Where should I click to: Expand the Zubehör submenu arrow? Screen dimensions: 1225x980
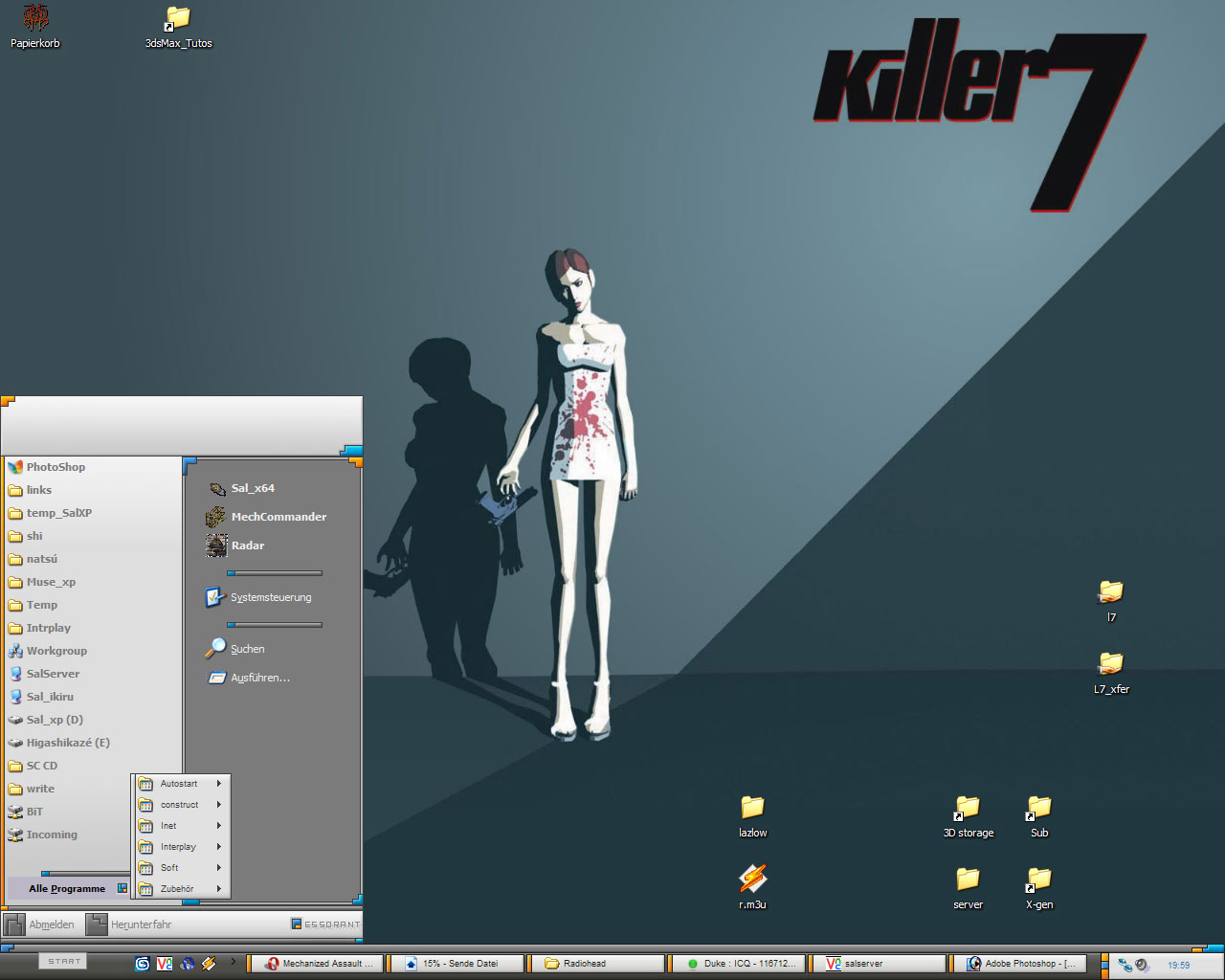219,889
